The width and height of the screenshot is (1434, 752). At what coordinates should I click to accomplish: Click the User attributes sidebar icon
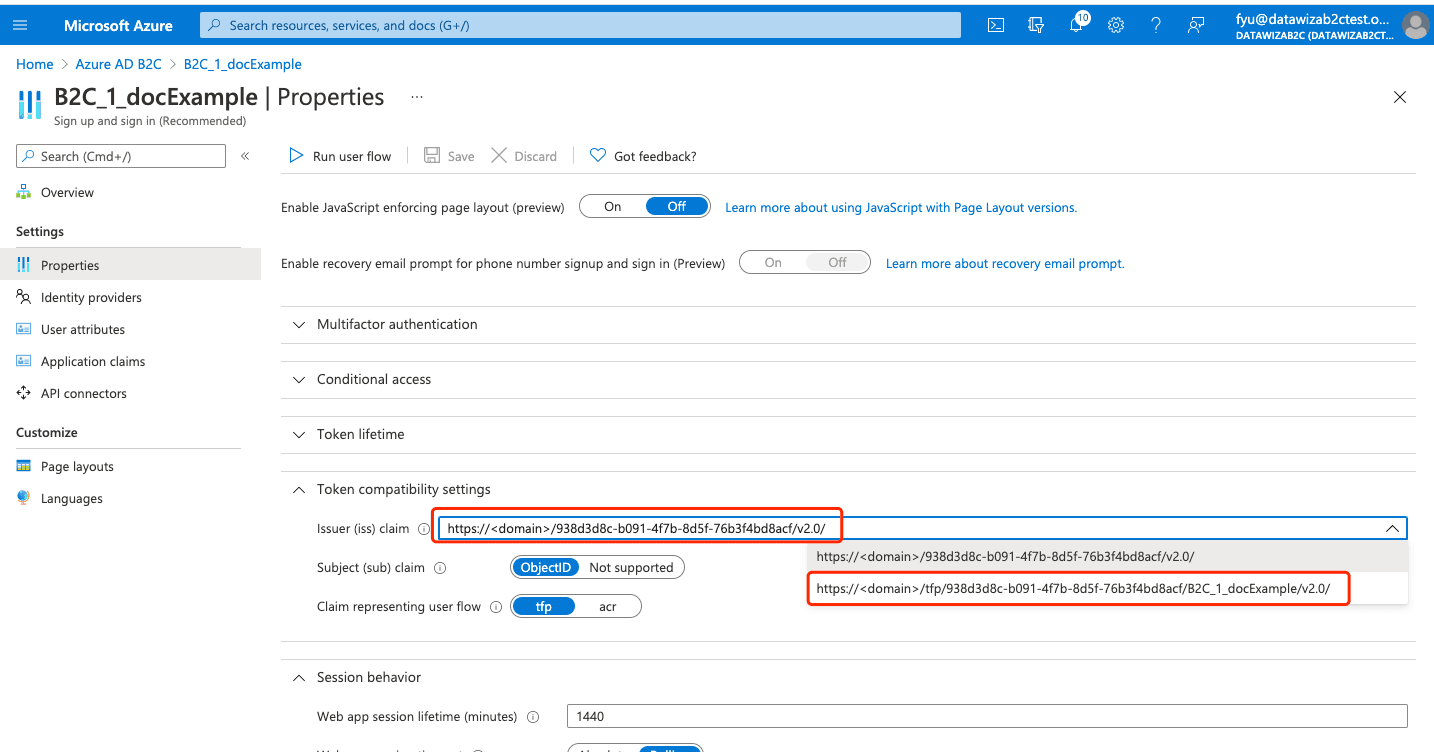tap(24, 329)
